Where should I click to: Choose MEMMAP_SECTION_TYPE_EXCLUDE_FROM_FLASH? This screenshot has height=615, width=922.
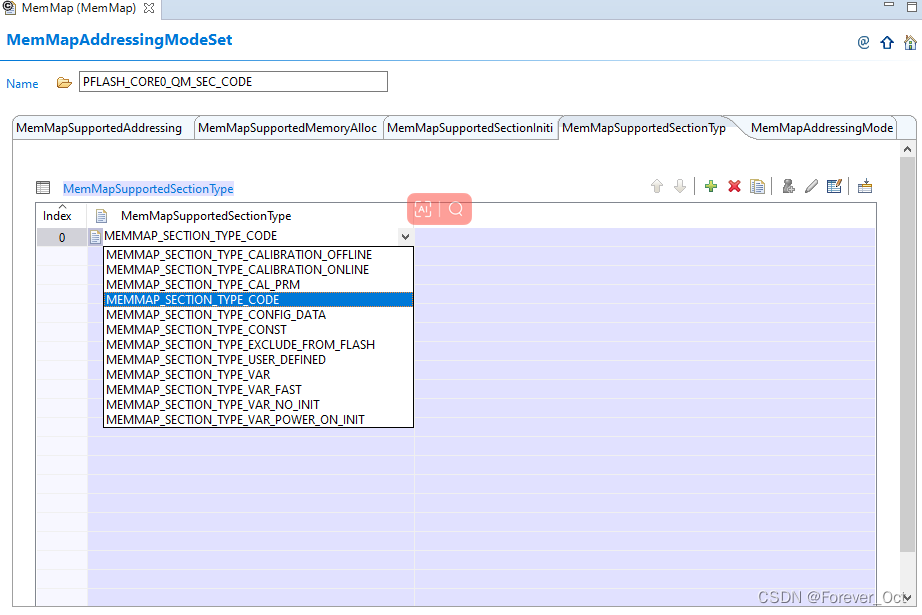coord(258,345)
